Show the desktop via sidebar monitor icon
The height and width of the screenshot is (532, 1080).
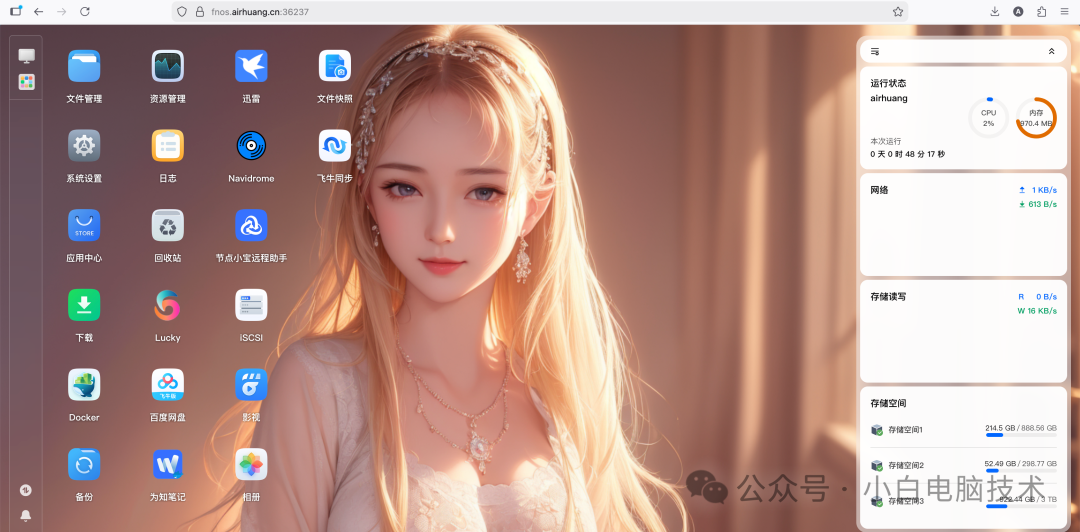(26, 55)
